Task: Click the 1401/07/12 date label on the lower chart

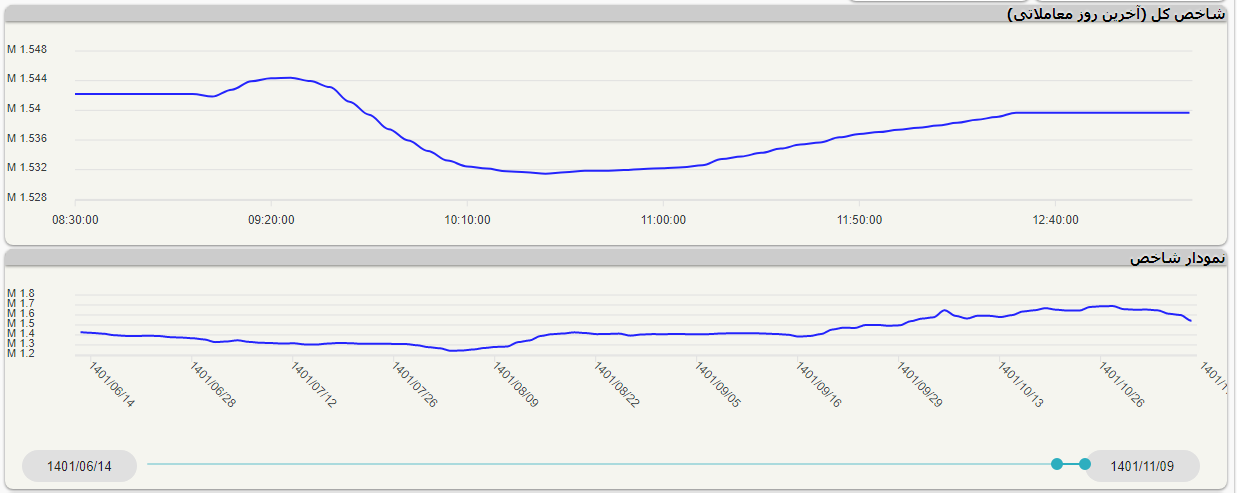Action: pos(313,385)
